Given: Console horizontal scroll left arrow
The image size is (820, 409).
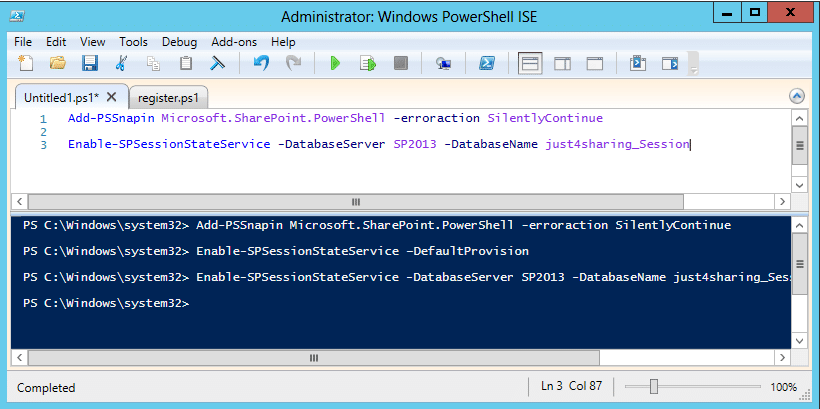Looking at the screenshot, I should pyautogui.click(x=19, y=358).
